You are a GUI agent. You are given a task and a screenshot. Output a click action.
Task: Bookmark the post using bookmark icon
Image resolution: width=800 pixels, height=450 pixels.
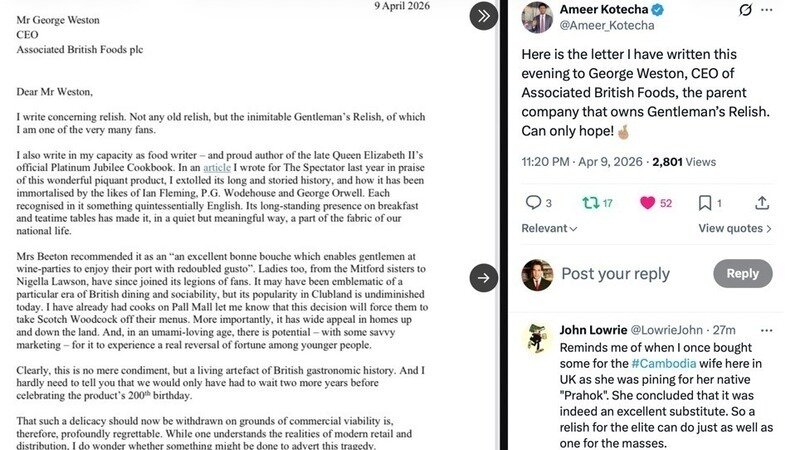point(705,203)
